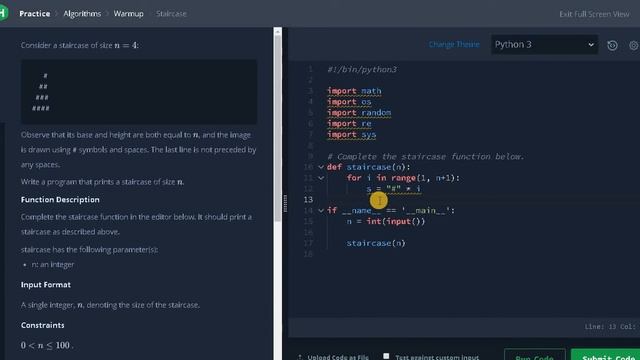Click the staircase example output block

click(139, 92)
